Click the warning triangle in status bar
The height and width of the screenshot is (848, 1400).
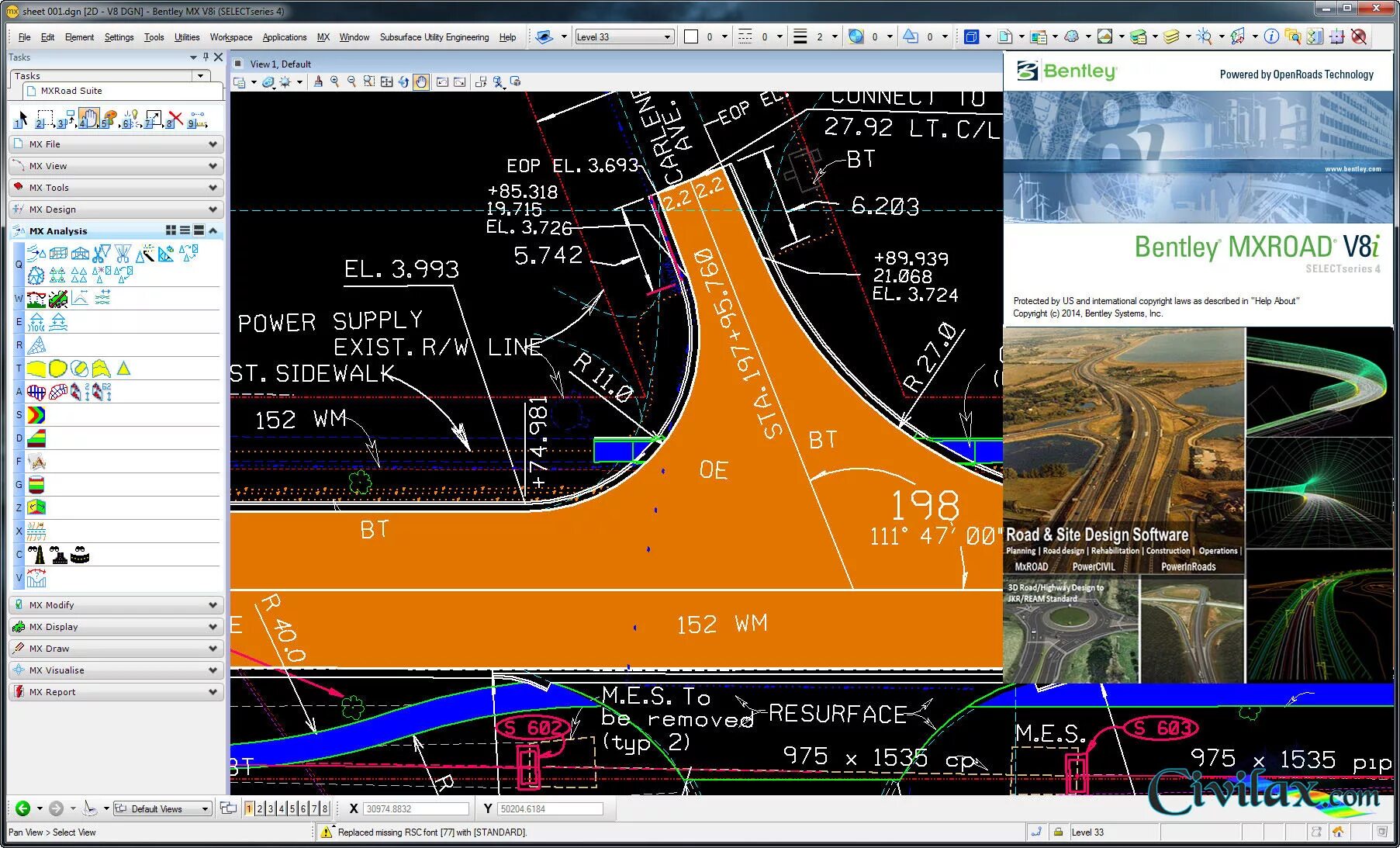(x=327, y=832)
